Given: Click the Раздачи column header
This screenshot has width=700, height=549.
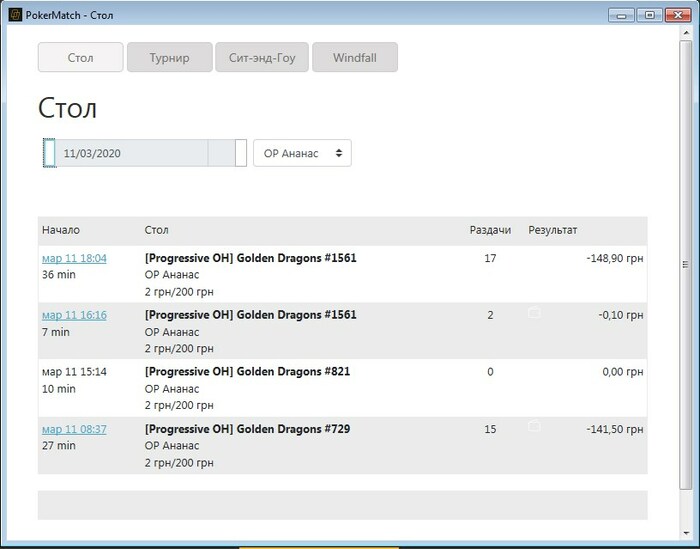Looking at the screenshot, I should [x=490, y=230].
